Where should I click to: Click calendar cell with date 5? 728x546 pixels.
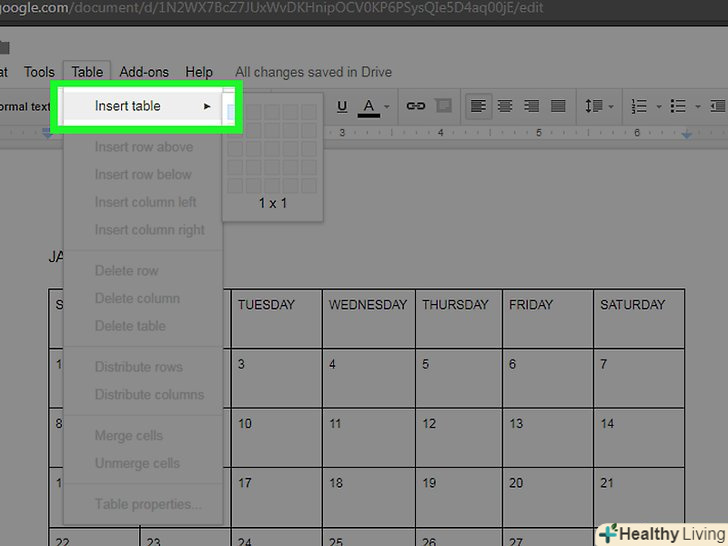point(459,378)
